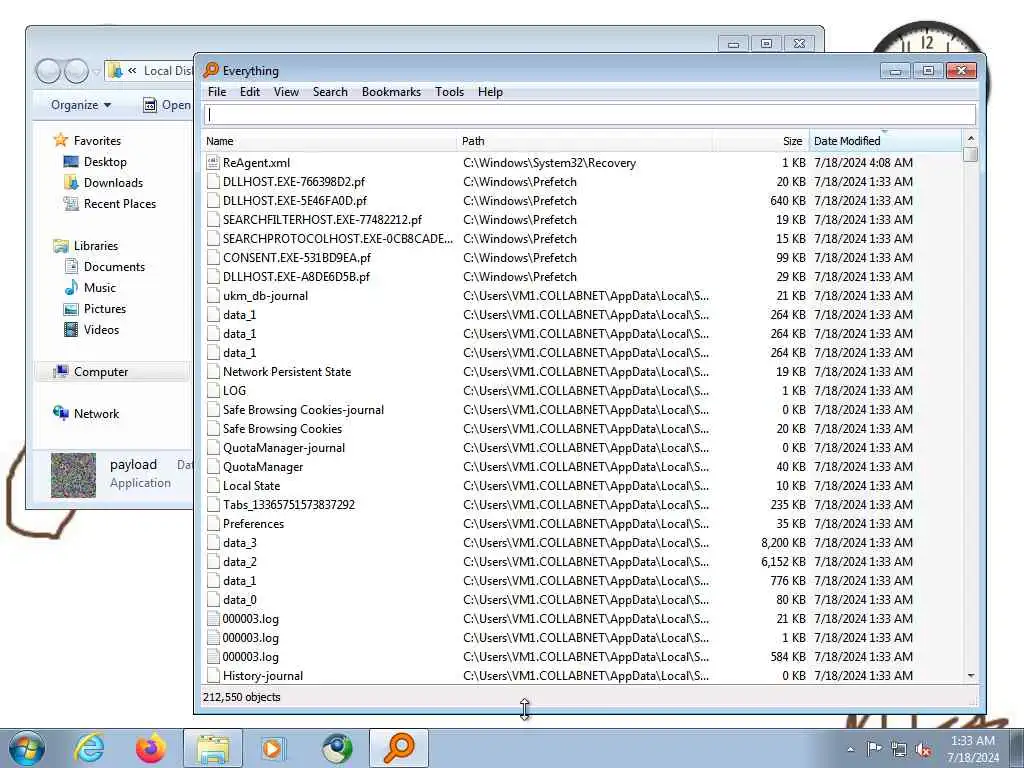Show hidden system tray icons
Image resolution: width=1024 pixels, height=768 pixels.
850,750
